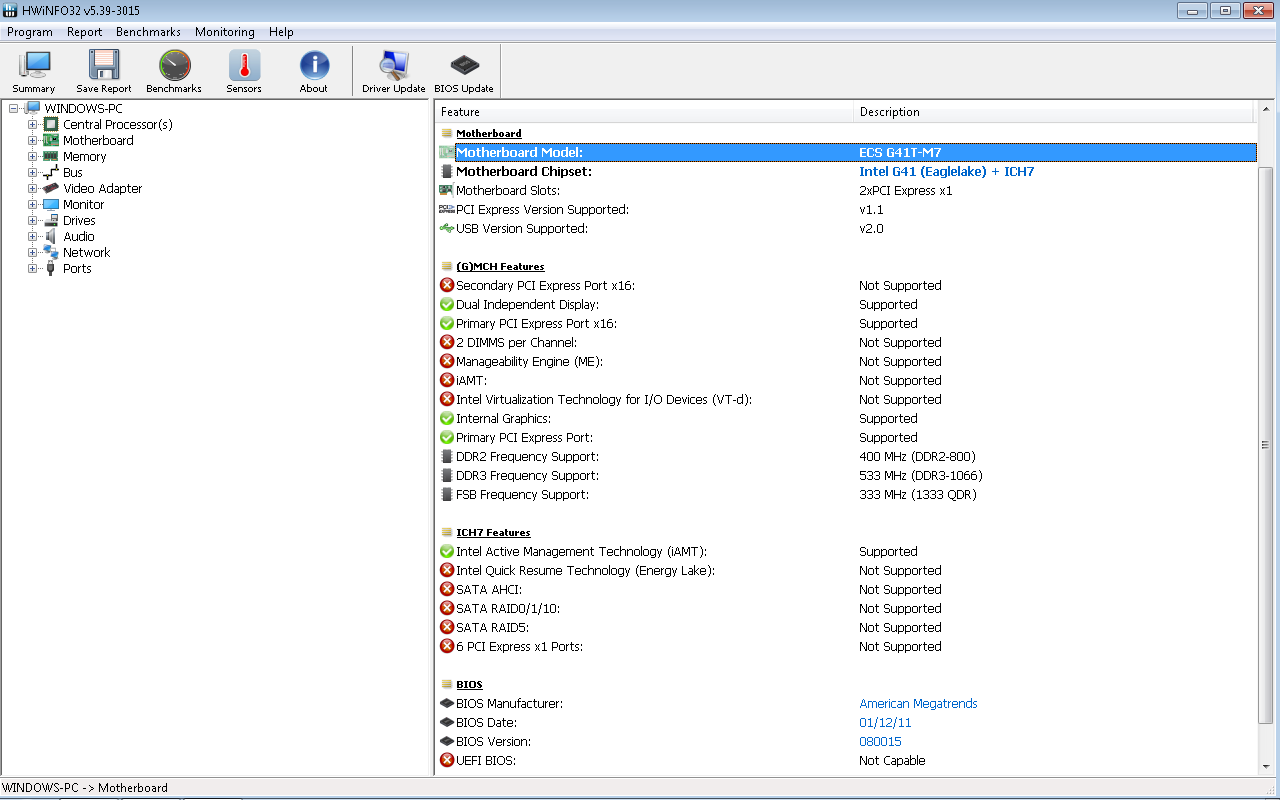Click the American Megatrends link
Image resolution: width=1280 pixels, height=800 pixels.
(x=918, y=703)
